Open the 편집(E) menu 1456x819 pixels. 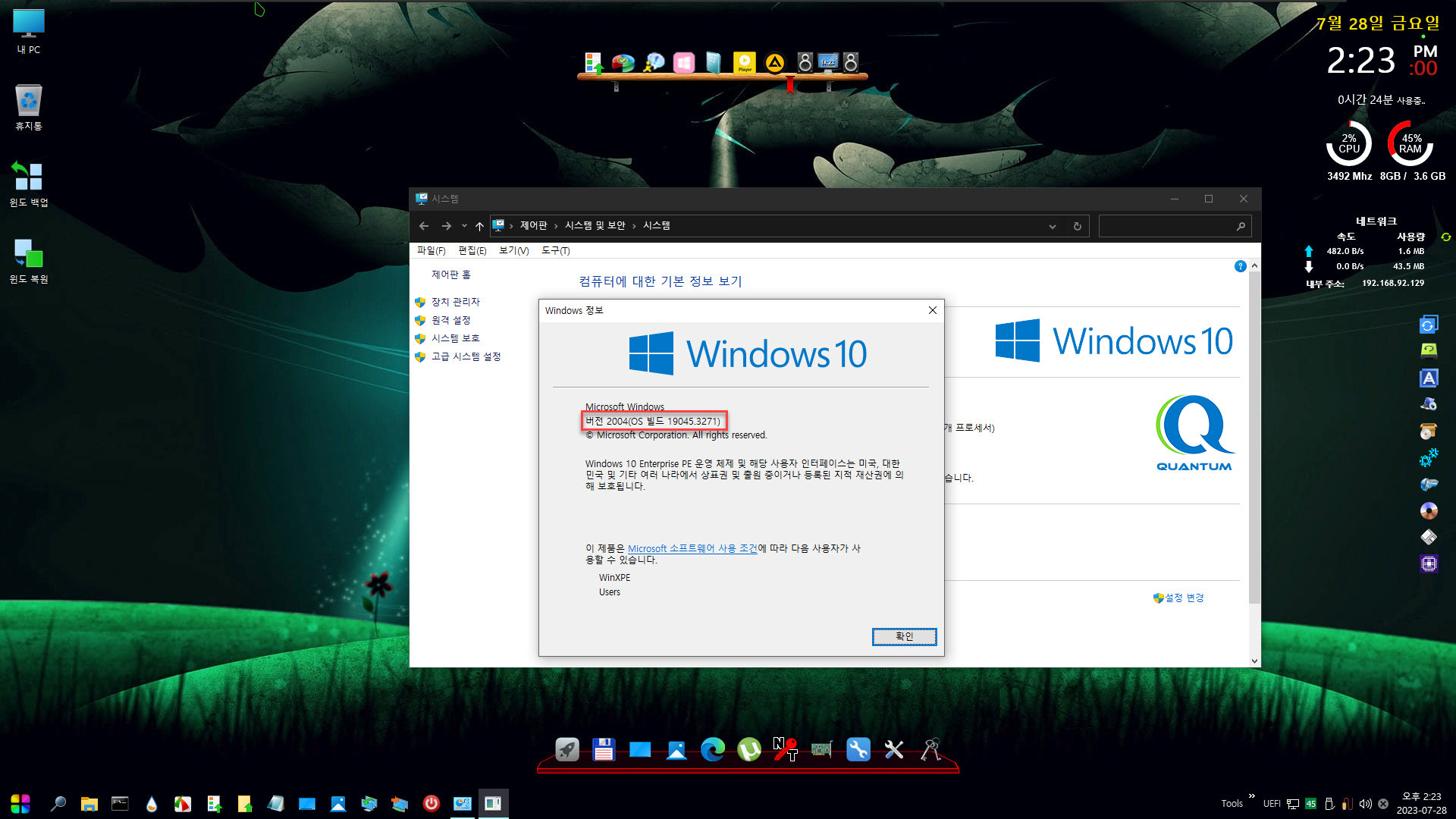pyautogui.click(x=472, y=250)
